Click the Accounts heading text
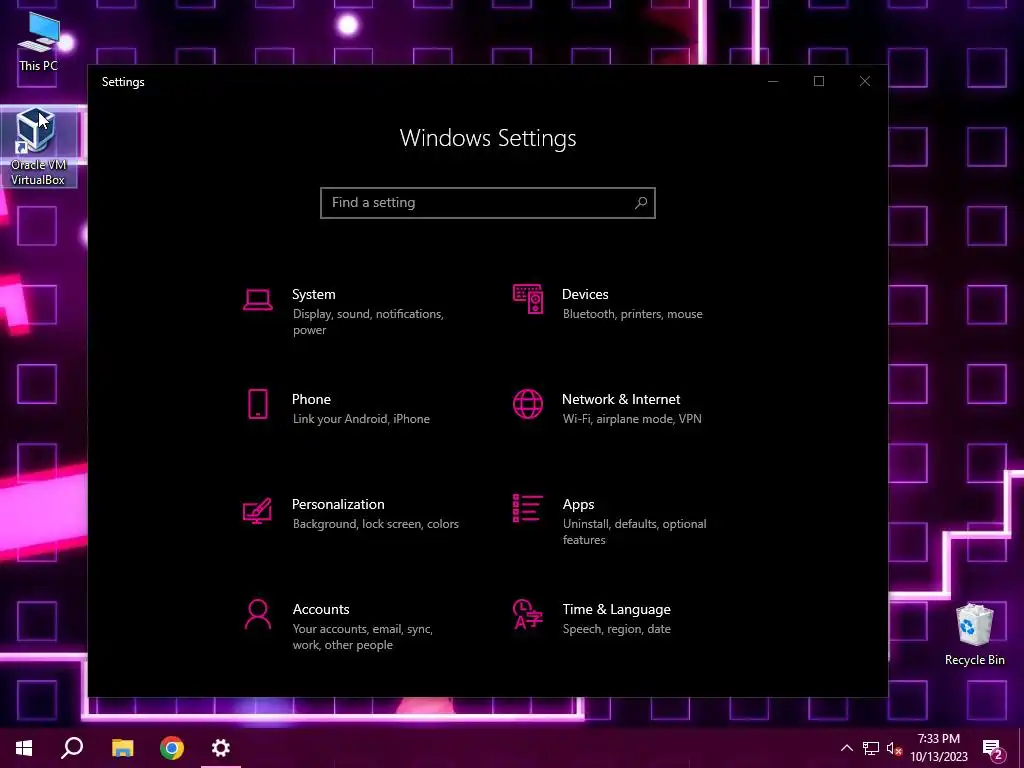 pyautogui.click(x=321, y=609)
